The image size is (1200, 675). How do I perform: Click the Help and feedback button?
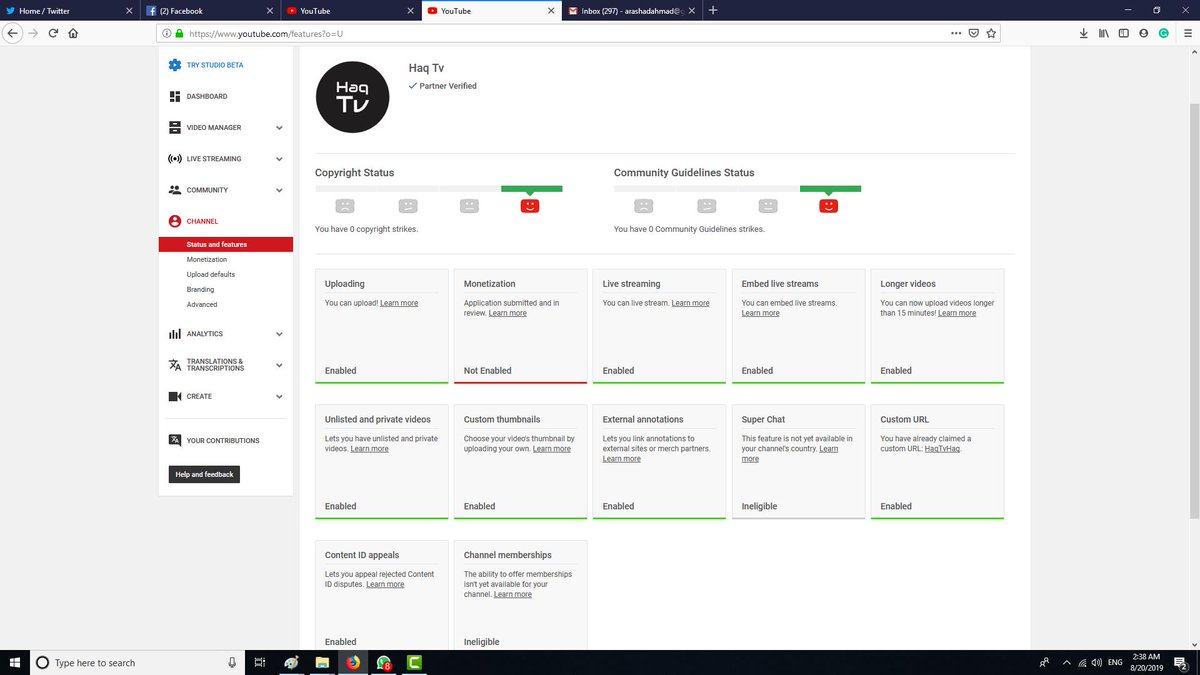[204, 474]
